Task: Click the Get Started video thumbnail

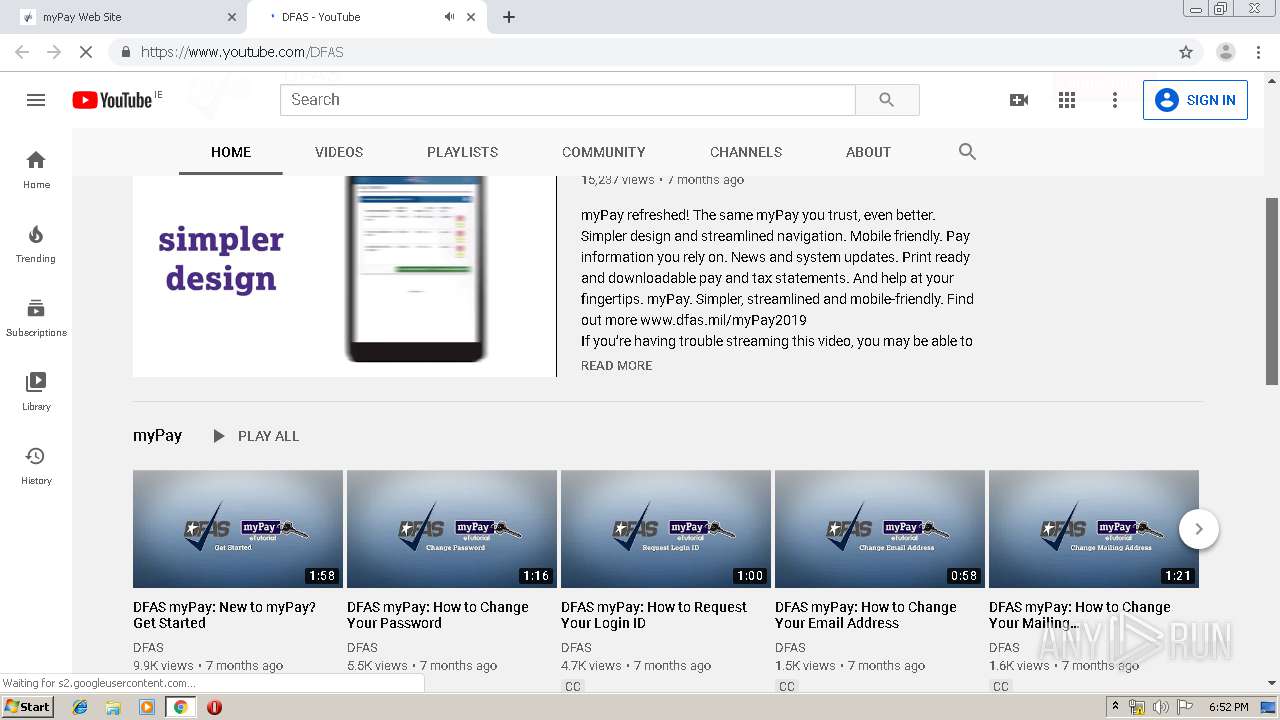Action: point(238,528)
